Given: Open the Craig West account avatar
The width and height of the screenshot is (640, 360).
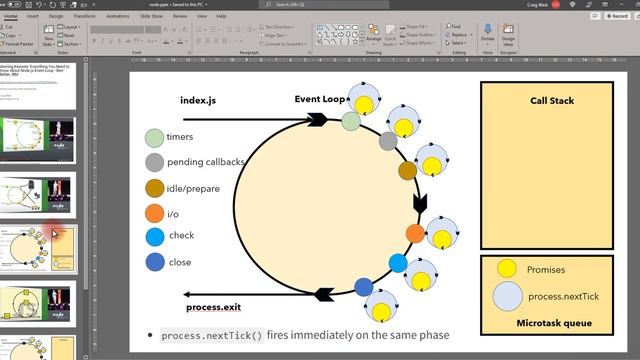Looking at the screenshot, I should tap(556, 4).
